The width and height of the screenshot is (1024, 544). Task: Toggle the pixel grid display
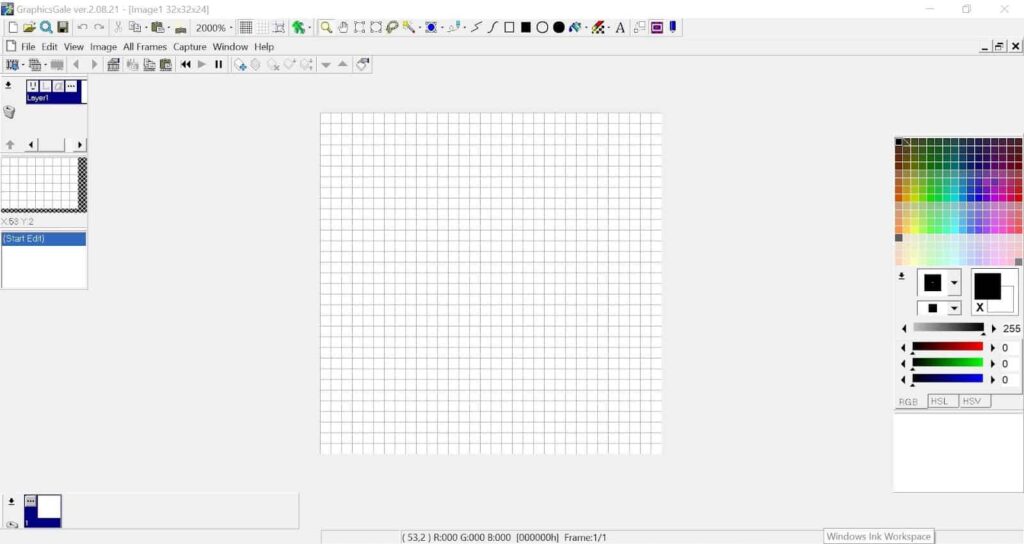246,27
